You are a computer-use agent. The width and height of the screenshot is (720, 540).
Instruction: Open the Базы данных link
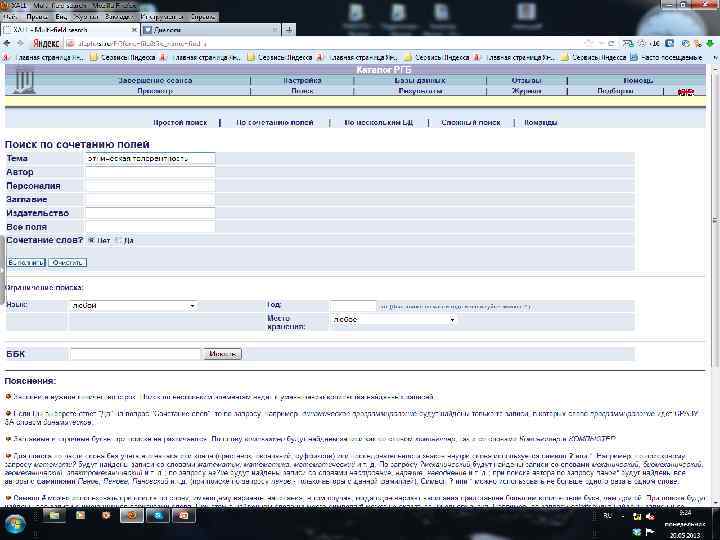(x=420, y=80)
